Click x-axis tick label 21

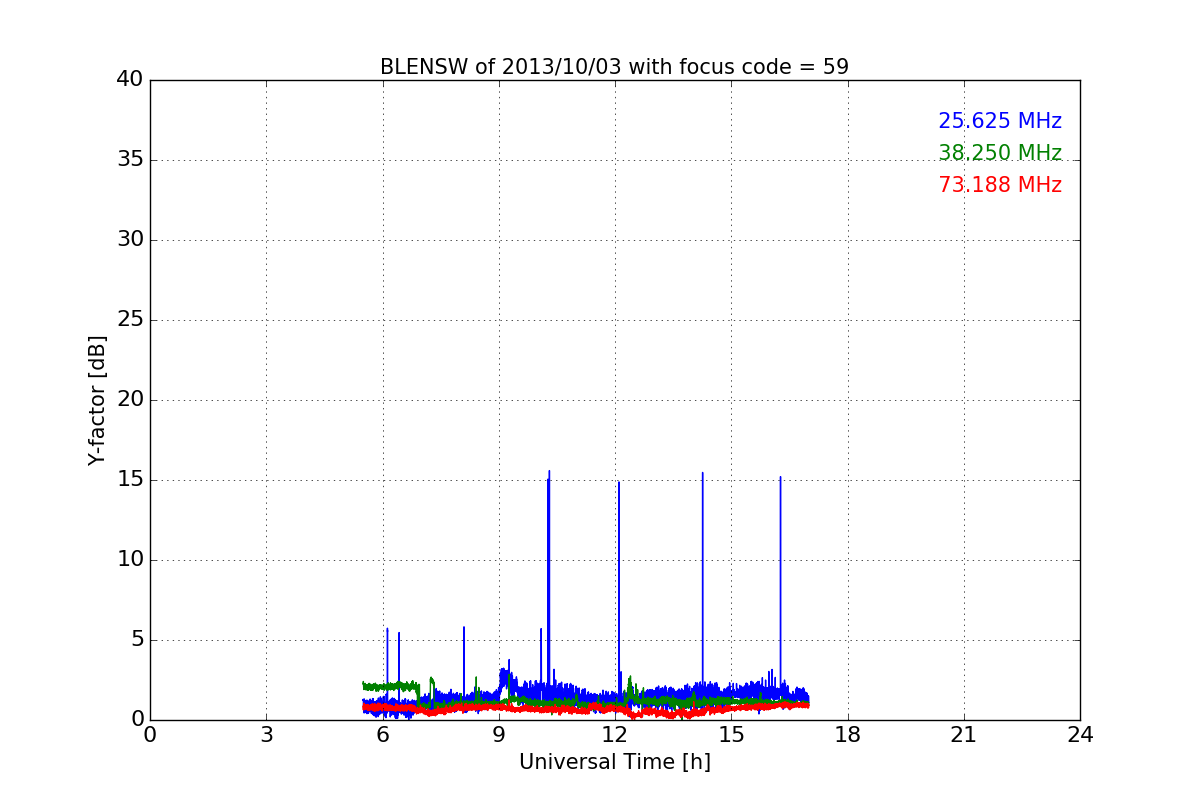[964, 735]
